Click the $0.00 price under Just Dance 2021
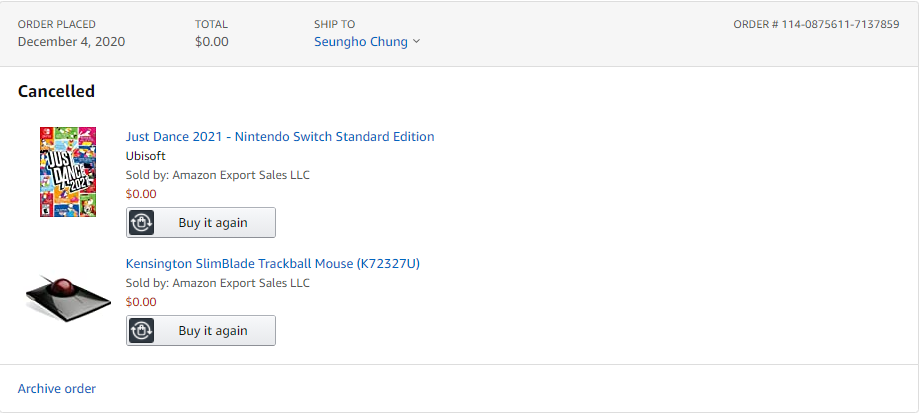Viewport: 920px width, 416px height. point(141,194)
